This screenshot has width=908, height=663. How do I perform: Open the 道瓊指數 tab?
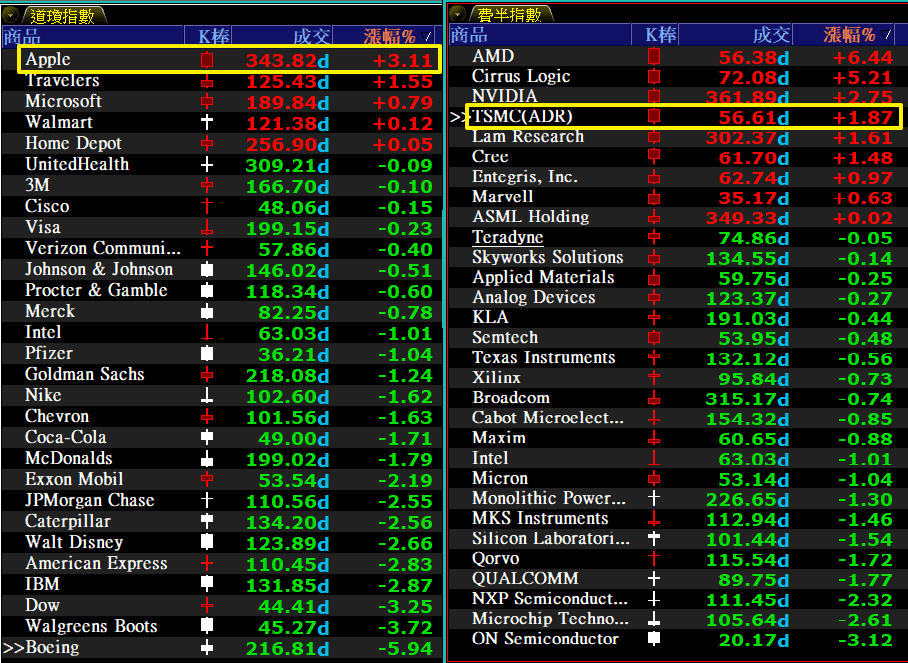tap(63, 16)
